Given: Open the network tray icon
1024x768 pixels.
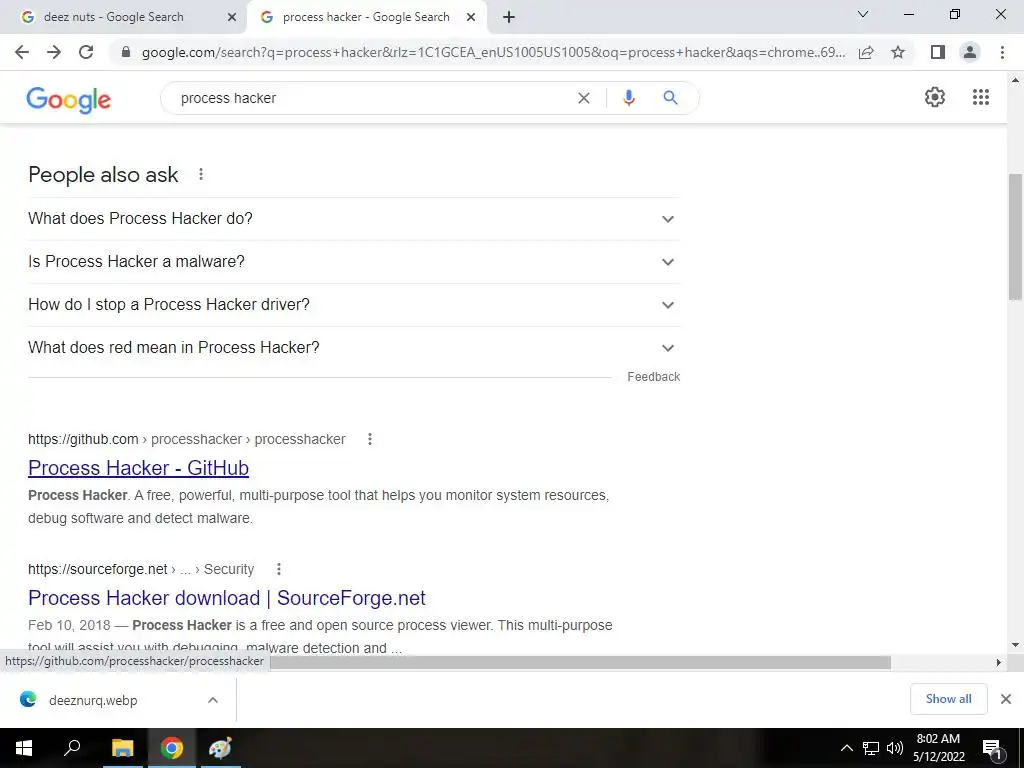Looking at the screenshot, I should [871, 748].
